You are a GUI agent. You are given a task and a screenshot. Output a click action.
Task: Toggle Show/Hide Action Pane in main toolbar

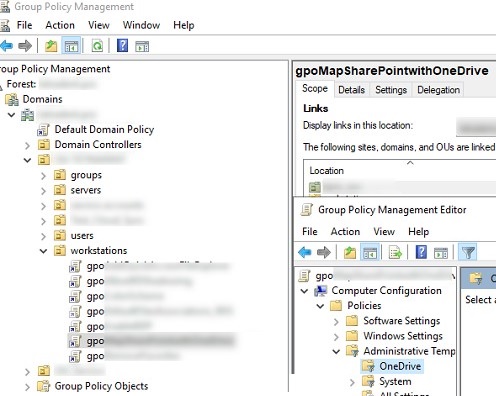tap(142, 46)
